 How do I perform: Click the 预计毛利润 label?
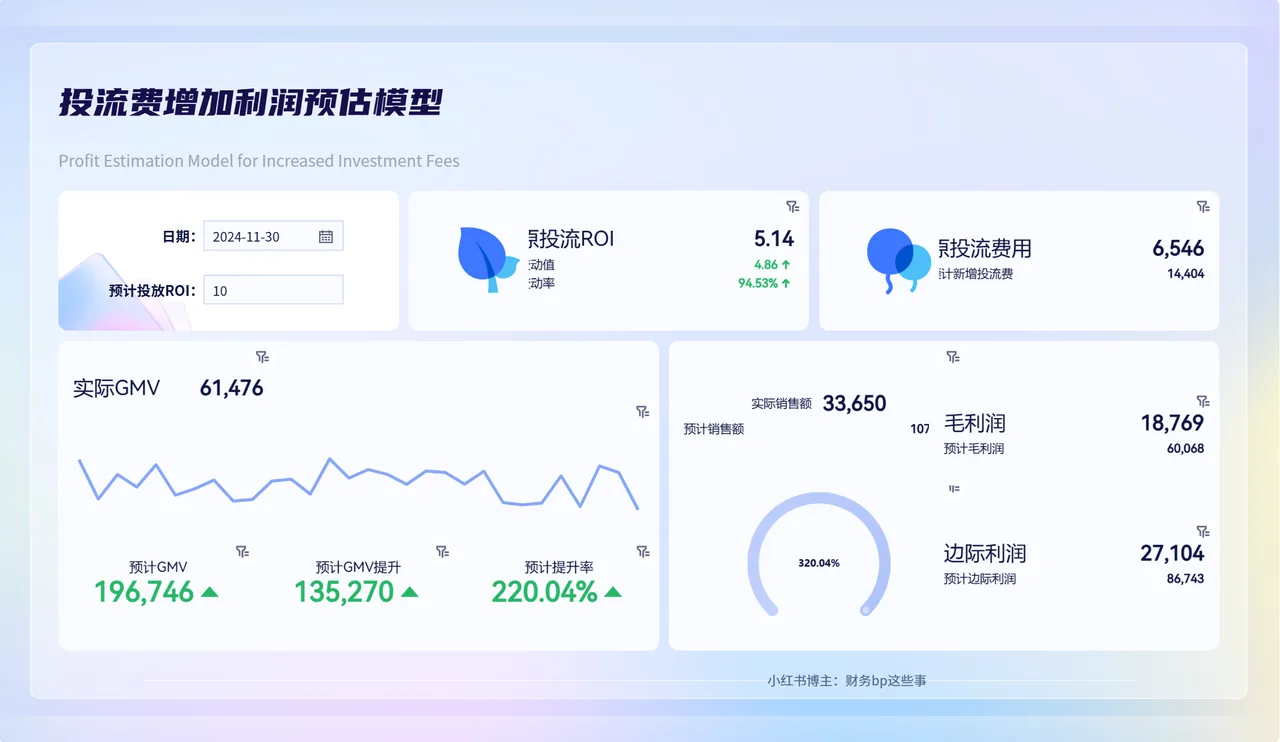click(x=974, y=449)
